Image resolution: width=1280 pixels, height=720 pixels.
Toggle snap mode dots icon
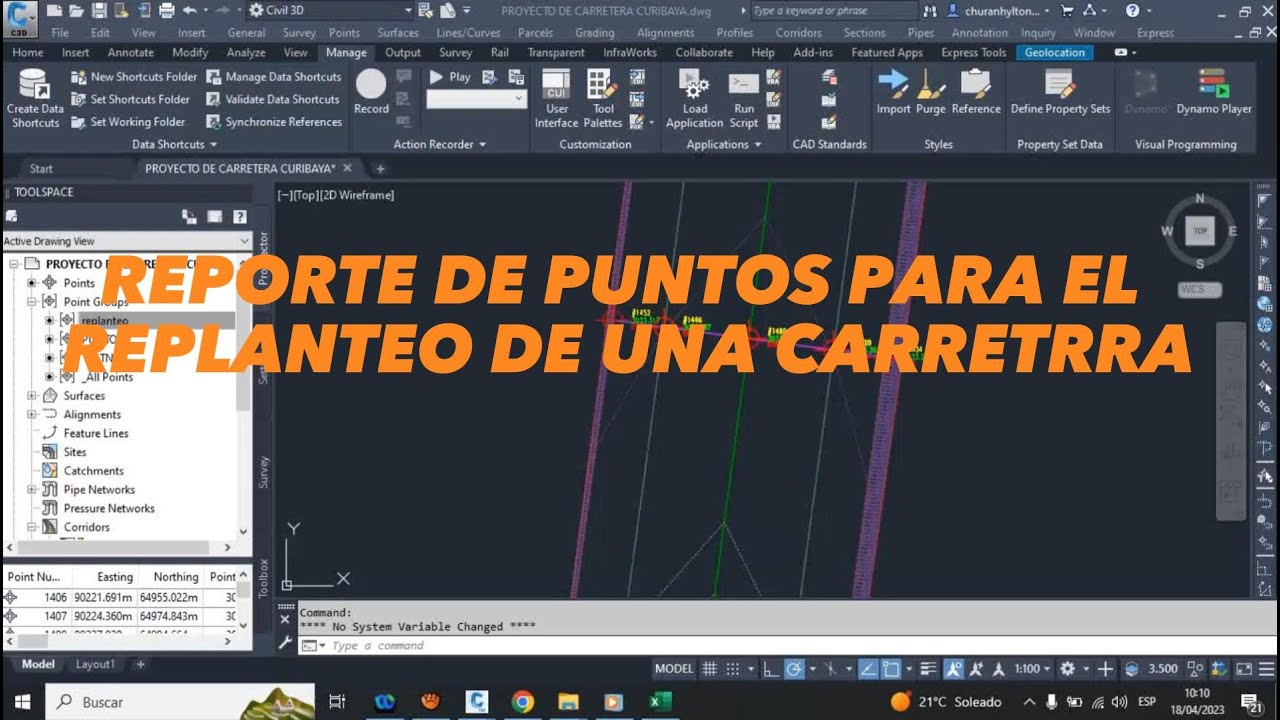point(732,669)
